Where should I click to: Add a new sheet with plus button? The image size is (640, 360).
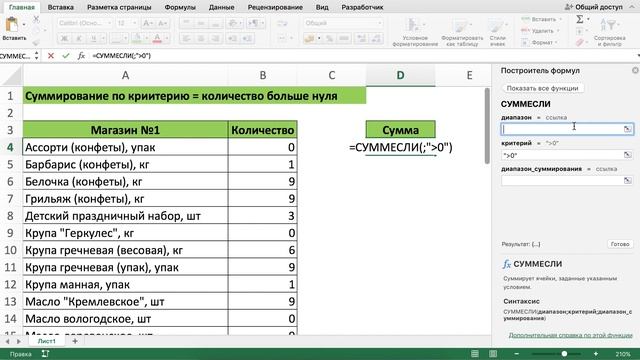[x=75, y=341]
